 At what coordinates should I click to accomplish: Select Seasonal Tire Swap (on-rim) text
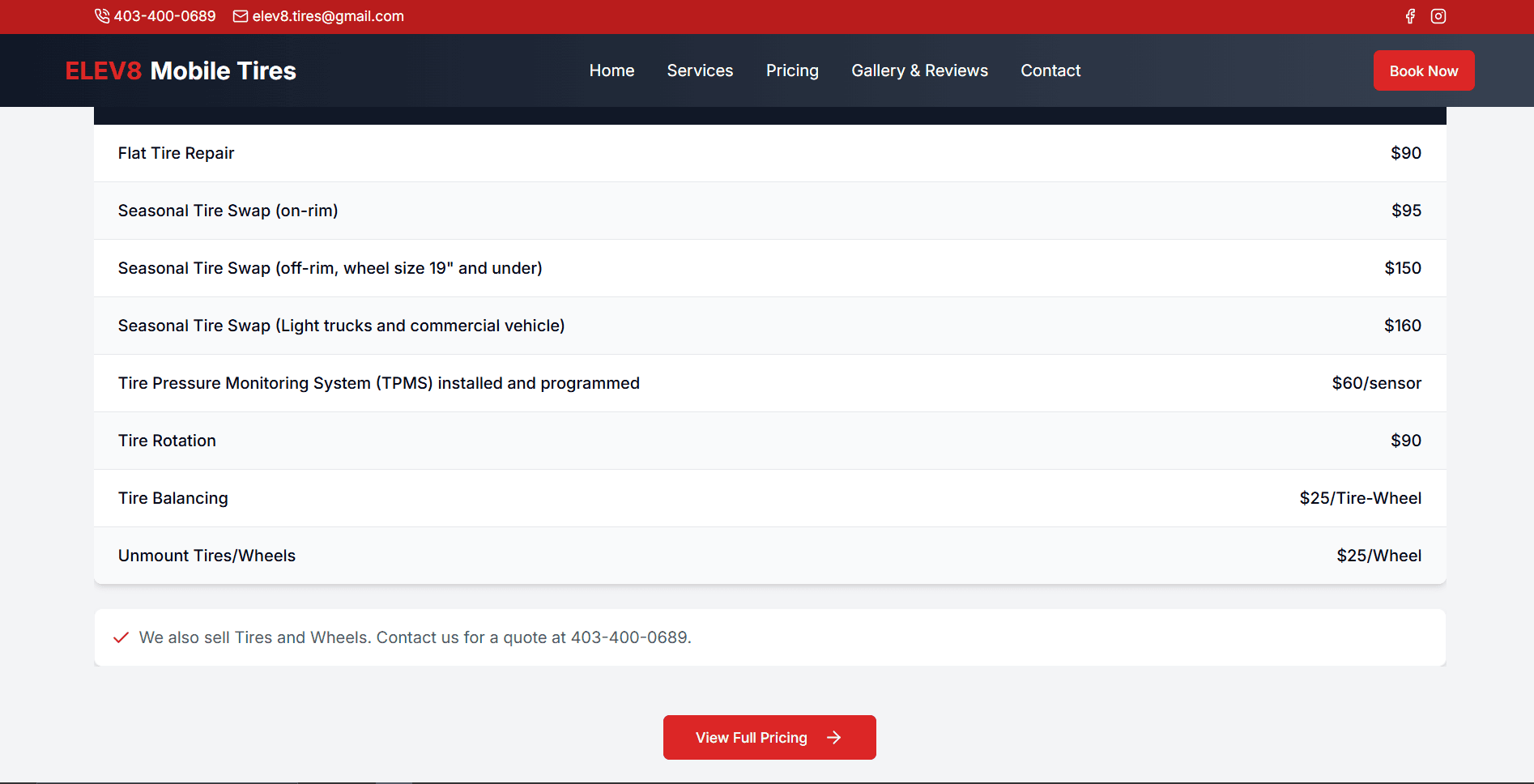pyautogui.click(x=228, y=211)
